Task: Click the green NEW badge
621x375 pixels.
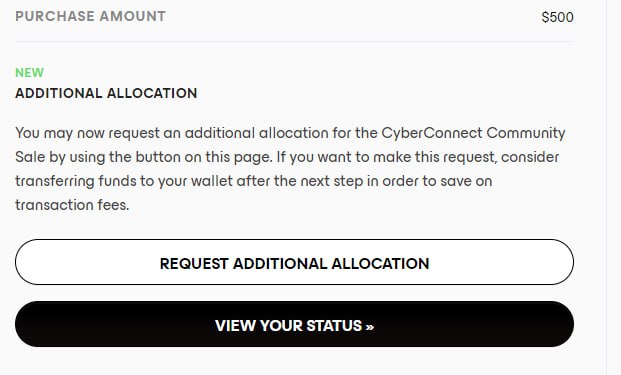Action: point(29,72)
